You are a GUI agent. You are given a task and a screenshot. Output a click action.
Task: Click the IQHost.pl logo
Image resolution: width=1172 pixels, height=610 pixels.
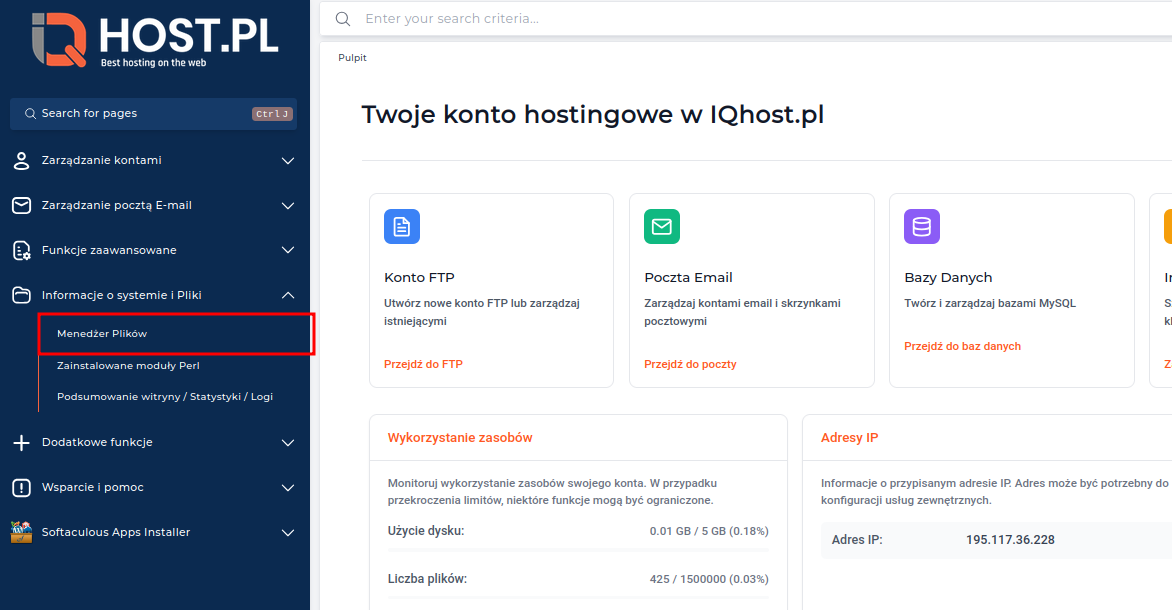pos(155,38)
